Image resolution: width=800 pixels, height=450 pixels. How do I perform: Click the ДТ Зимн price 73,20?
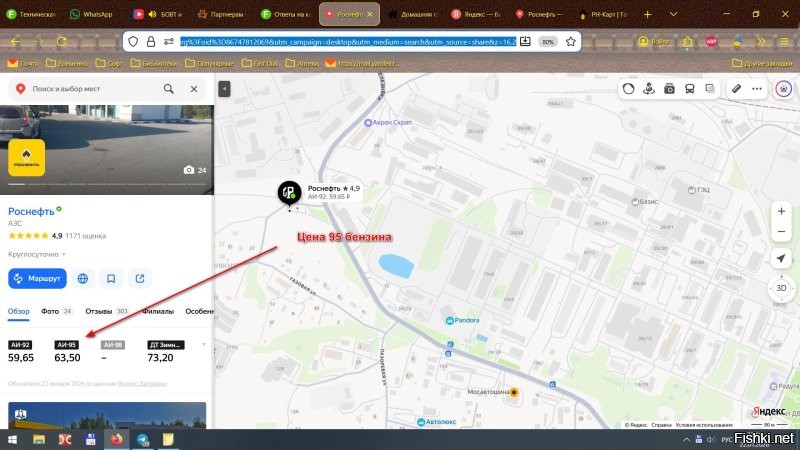tap(160, 358)
